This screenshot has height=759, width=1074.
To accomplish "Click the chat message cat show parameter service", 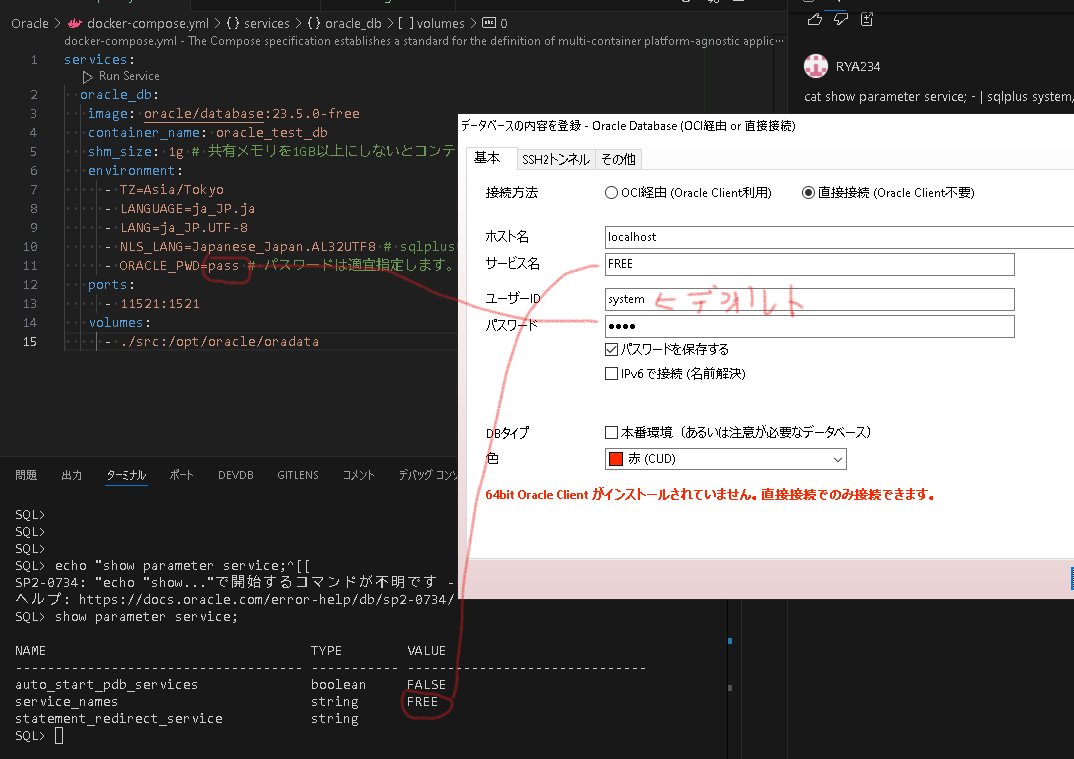I will 938,97.
